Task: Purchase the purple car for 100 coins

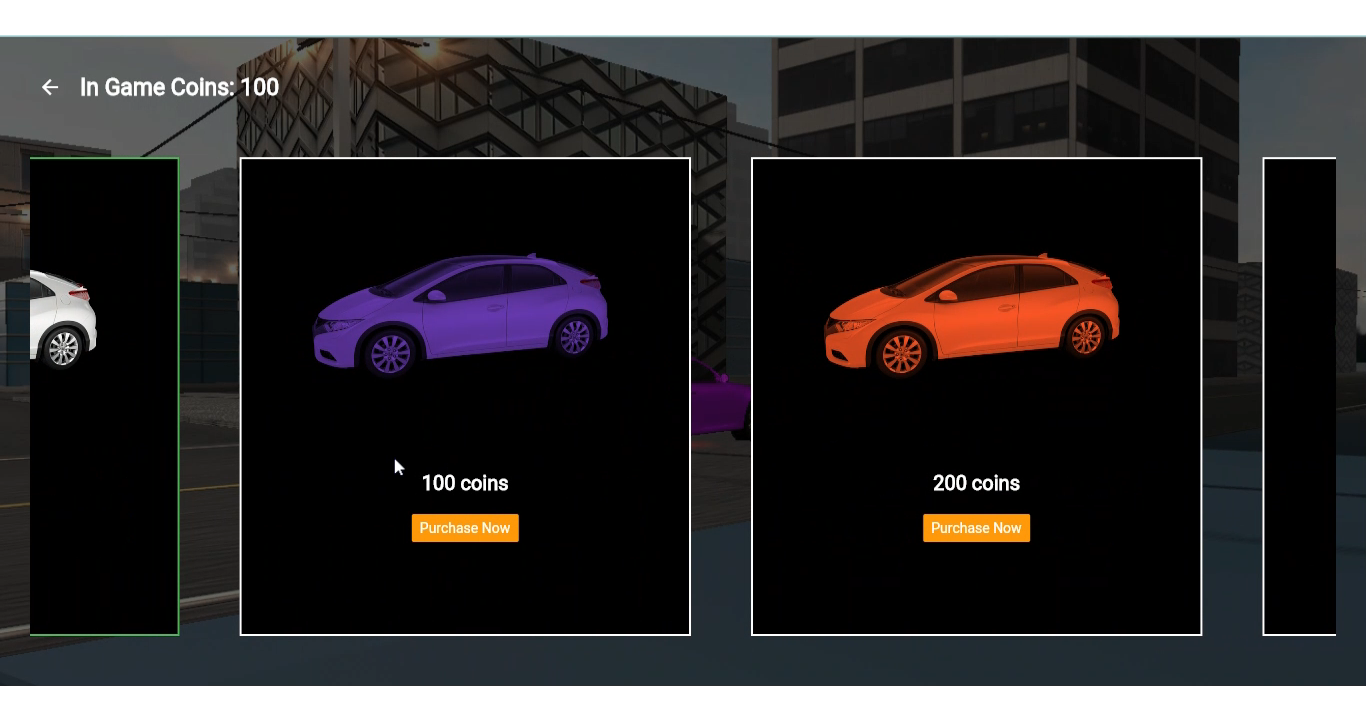Action: (465, 528)
